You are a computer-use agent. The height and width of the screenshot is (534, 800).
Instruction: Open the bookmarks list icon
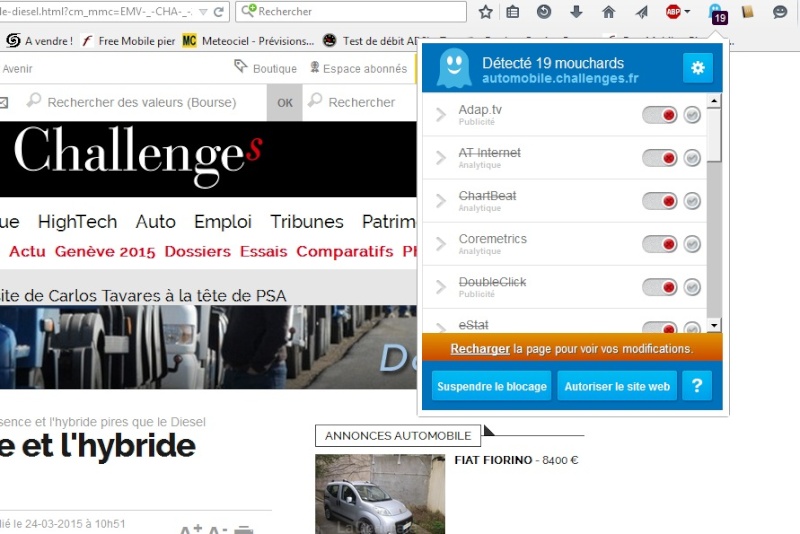[x=513, y=12]
